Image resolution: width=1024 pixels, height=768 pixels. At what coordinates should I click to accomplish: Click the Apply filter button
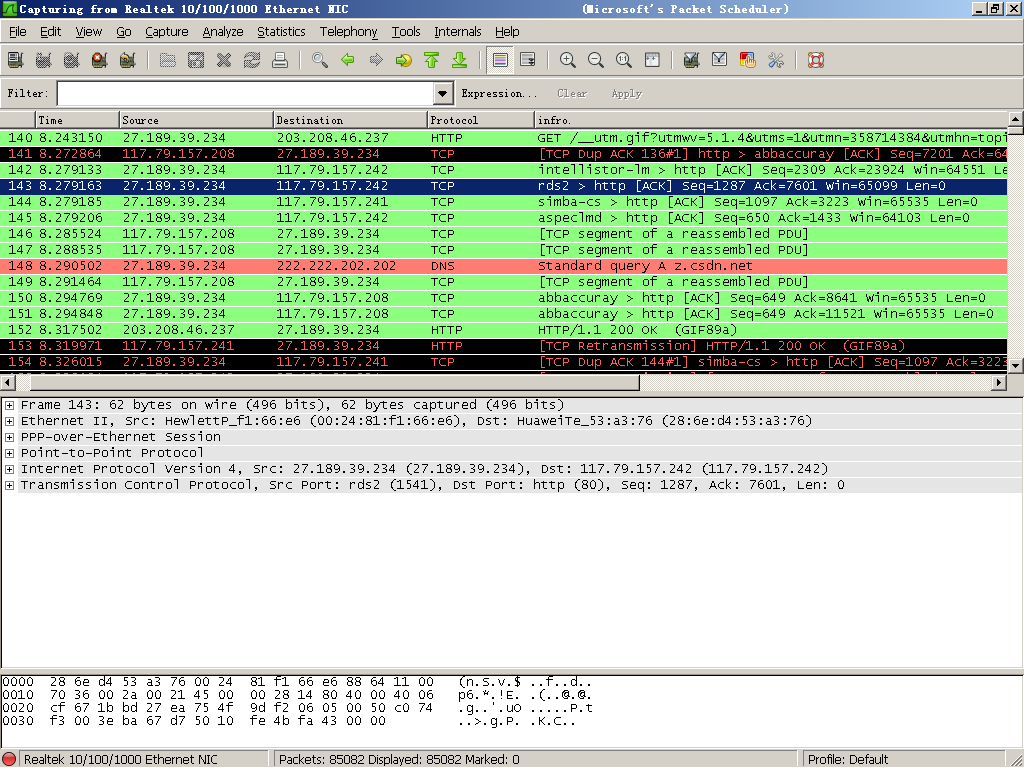click(x=626, y=93)
